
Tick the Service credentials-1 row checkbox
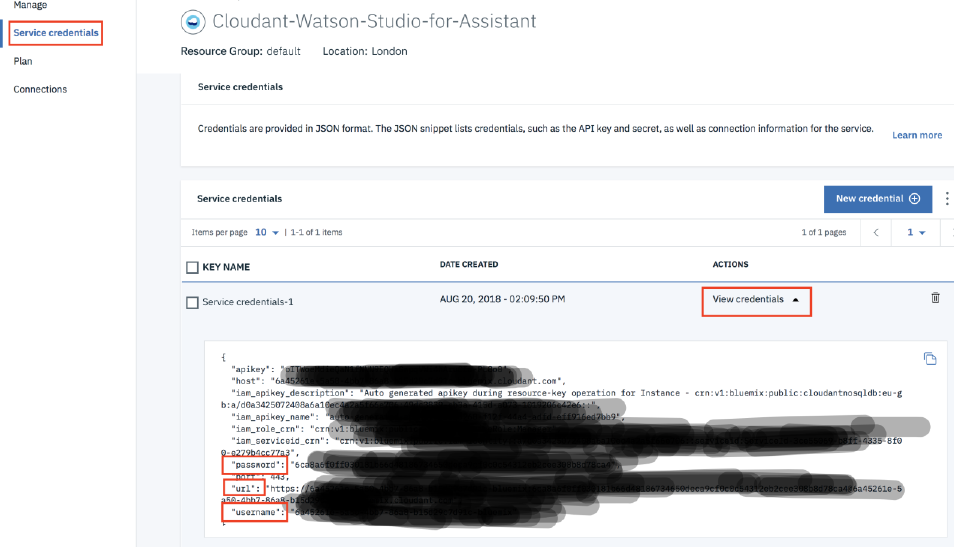click(192, 302)
